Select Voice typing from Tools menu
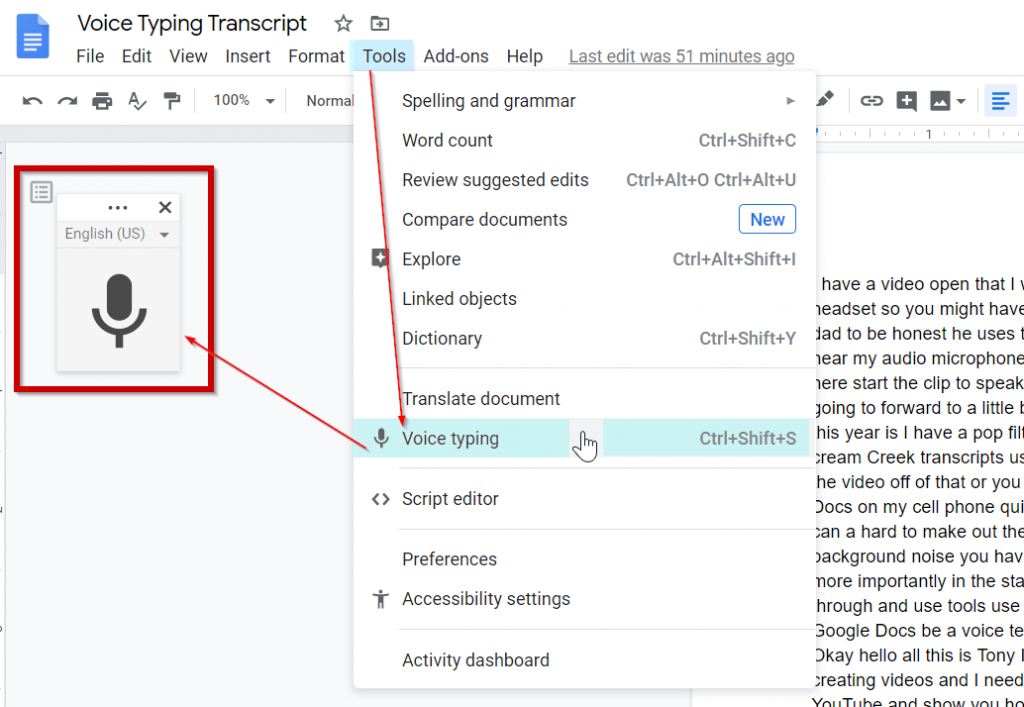The width and height of the screenshot is (1024, 707). coord(450,439)
